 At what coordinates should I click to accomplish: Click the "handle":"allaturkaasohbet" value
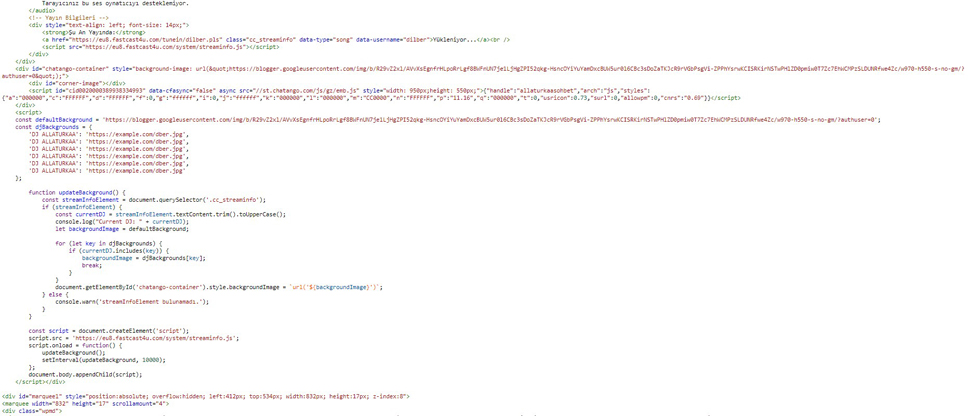tap(534, 90)
